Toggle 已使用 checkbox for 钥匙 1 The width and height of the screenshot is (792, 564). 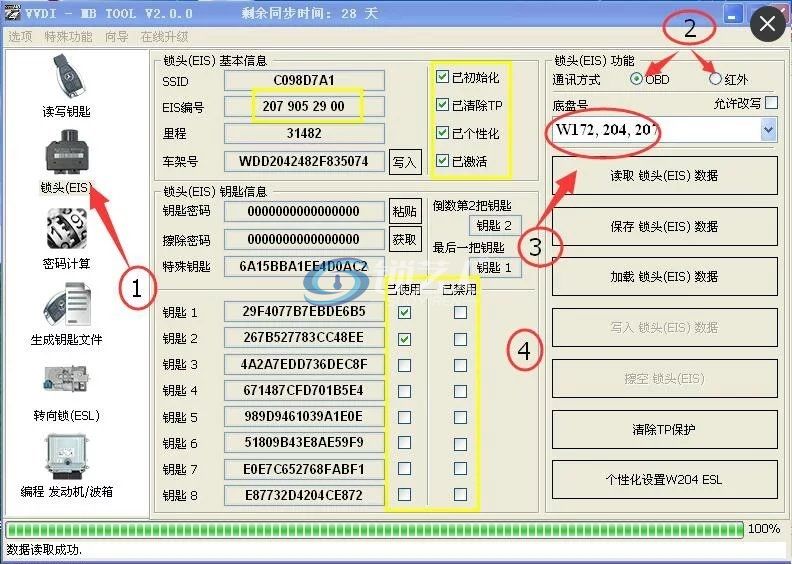tap(404, 313)
